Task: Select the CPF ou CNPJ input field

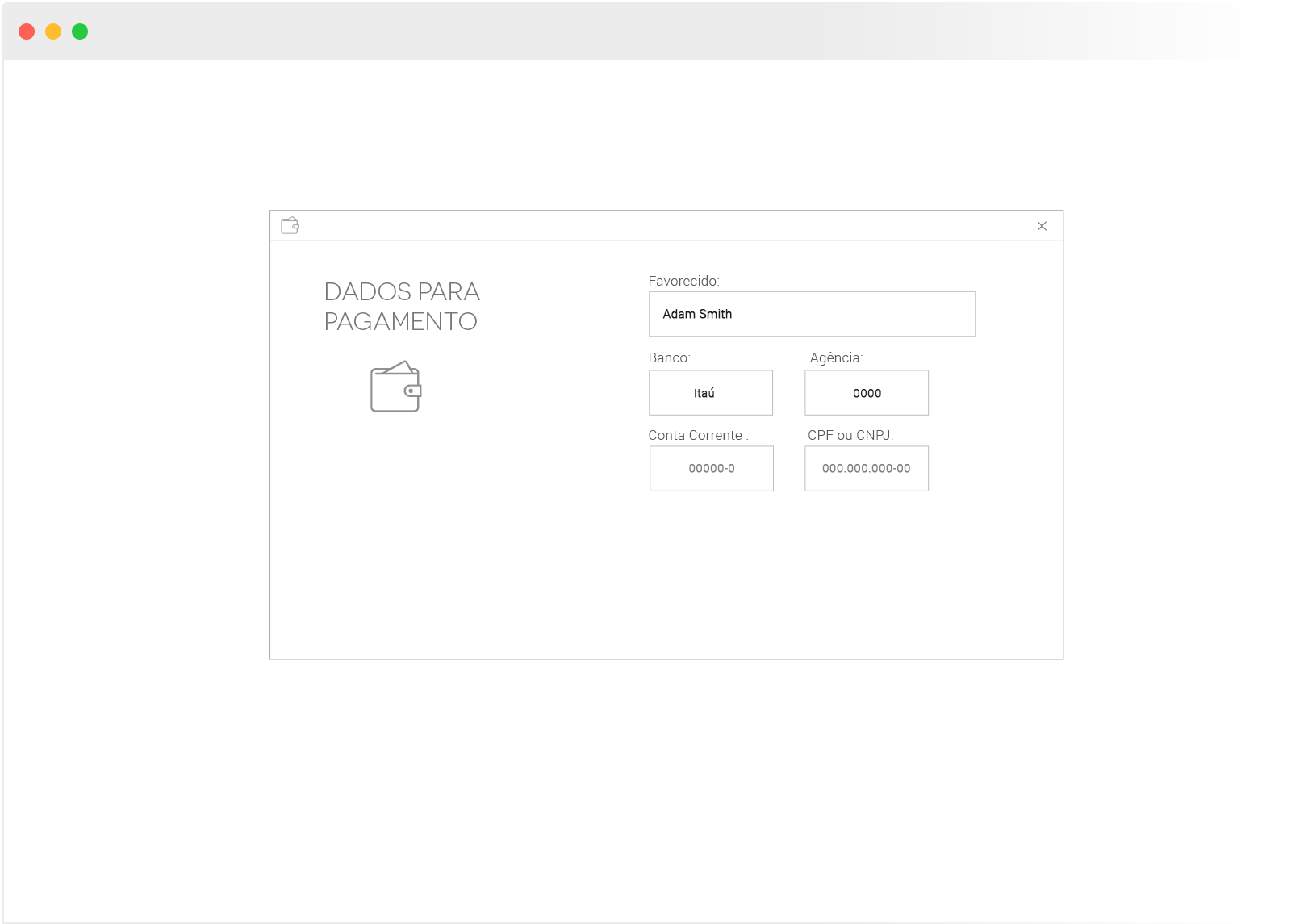Action: point(867,469)
